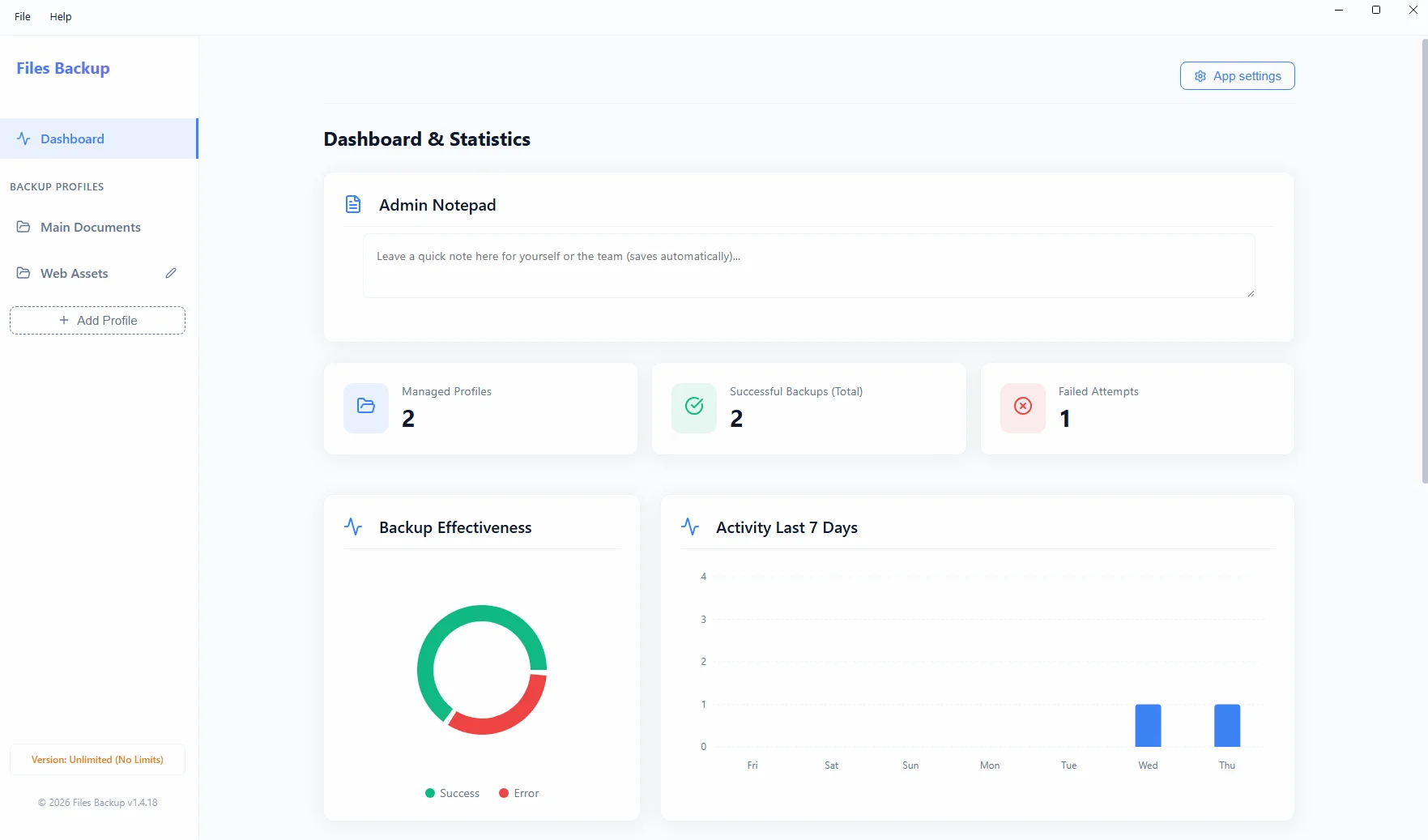Click the gear icon in App settings
This screenshot has width=1428, height=840.
pyautogui.click(x=1200, y=76)
